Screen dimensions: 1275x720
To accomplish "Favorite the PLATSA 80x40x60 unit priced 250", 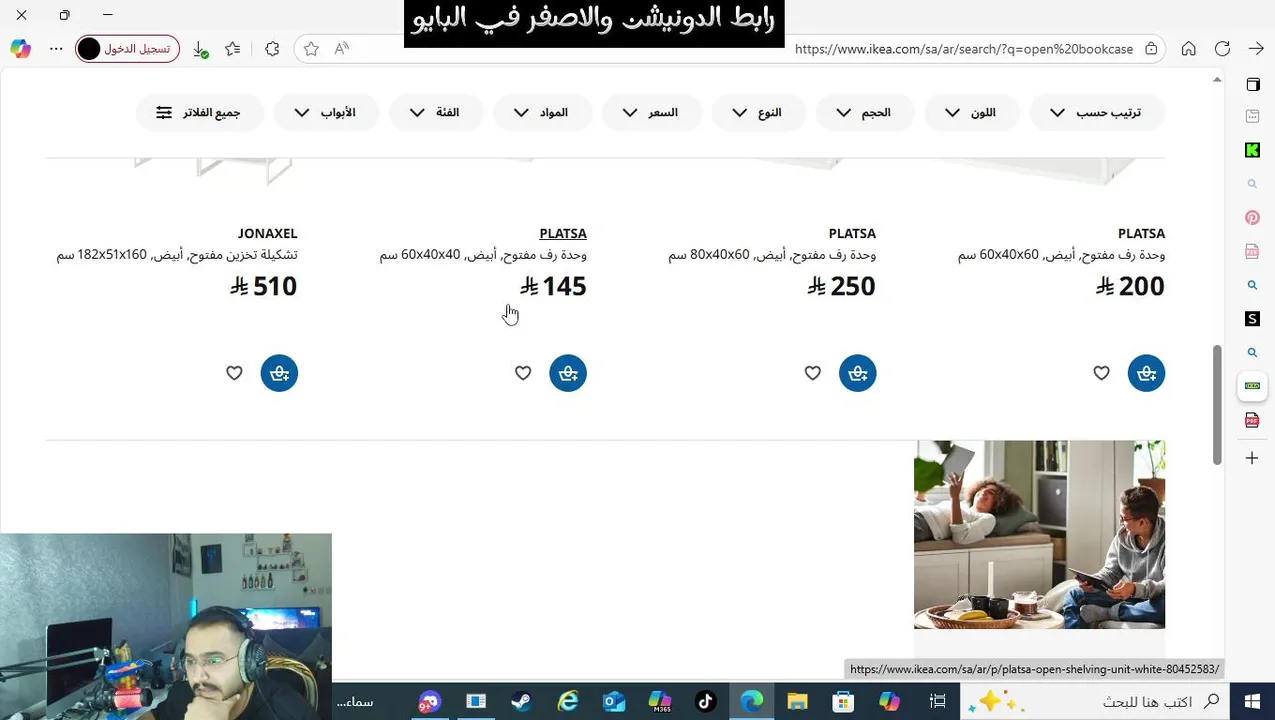I will click(812, 373).
